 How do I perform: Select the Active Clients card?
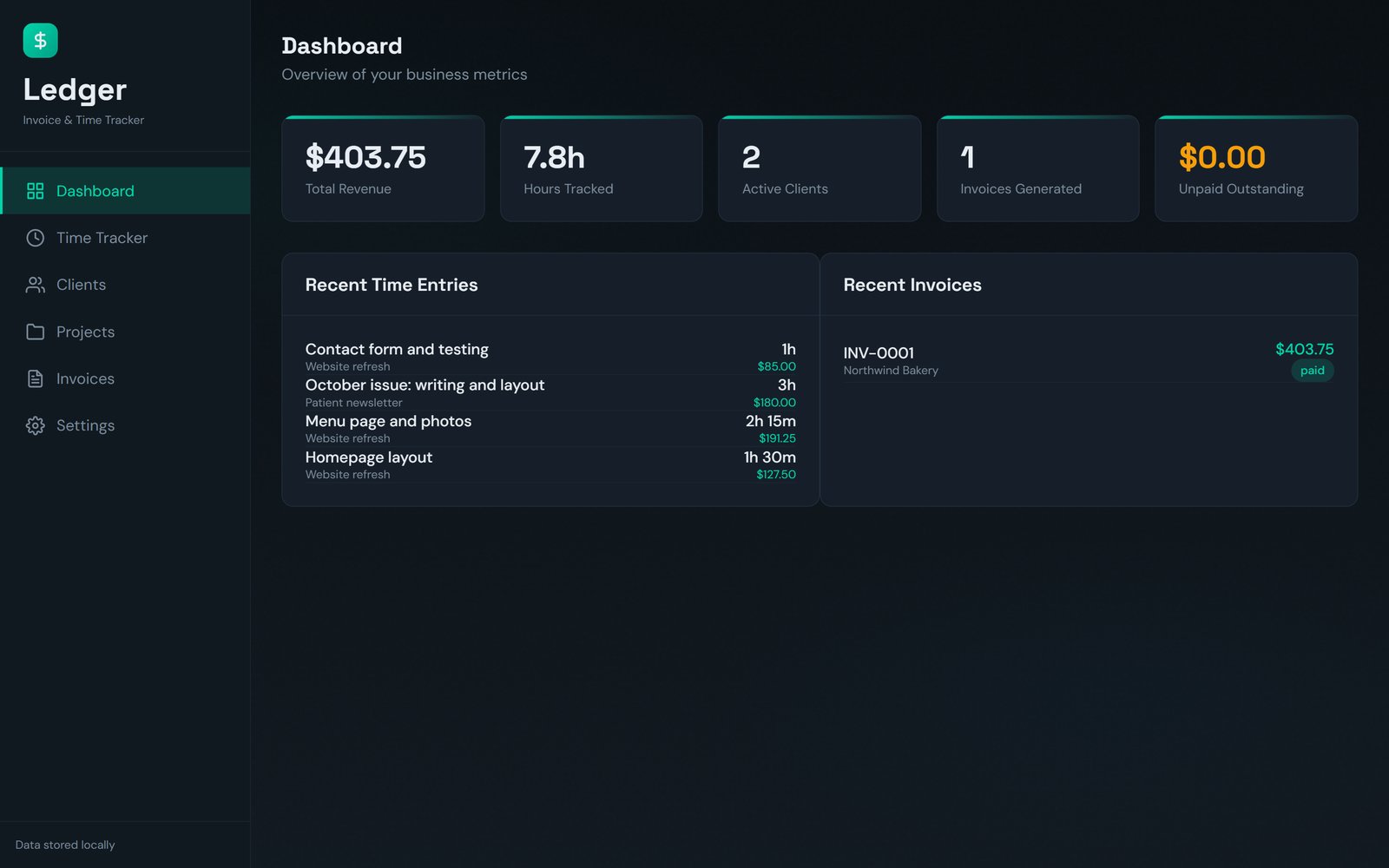click(820, 168)
